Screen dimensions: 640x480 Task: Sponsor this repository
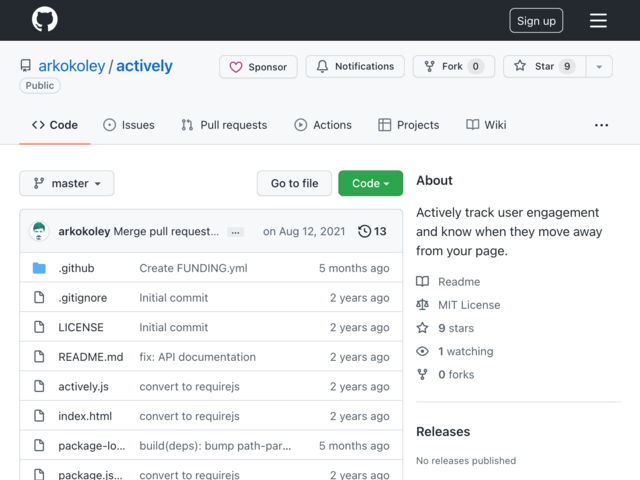click(258, 67)
